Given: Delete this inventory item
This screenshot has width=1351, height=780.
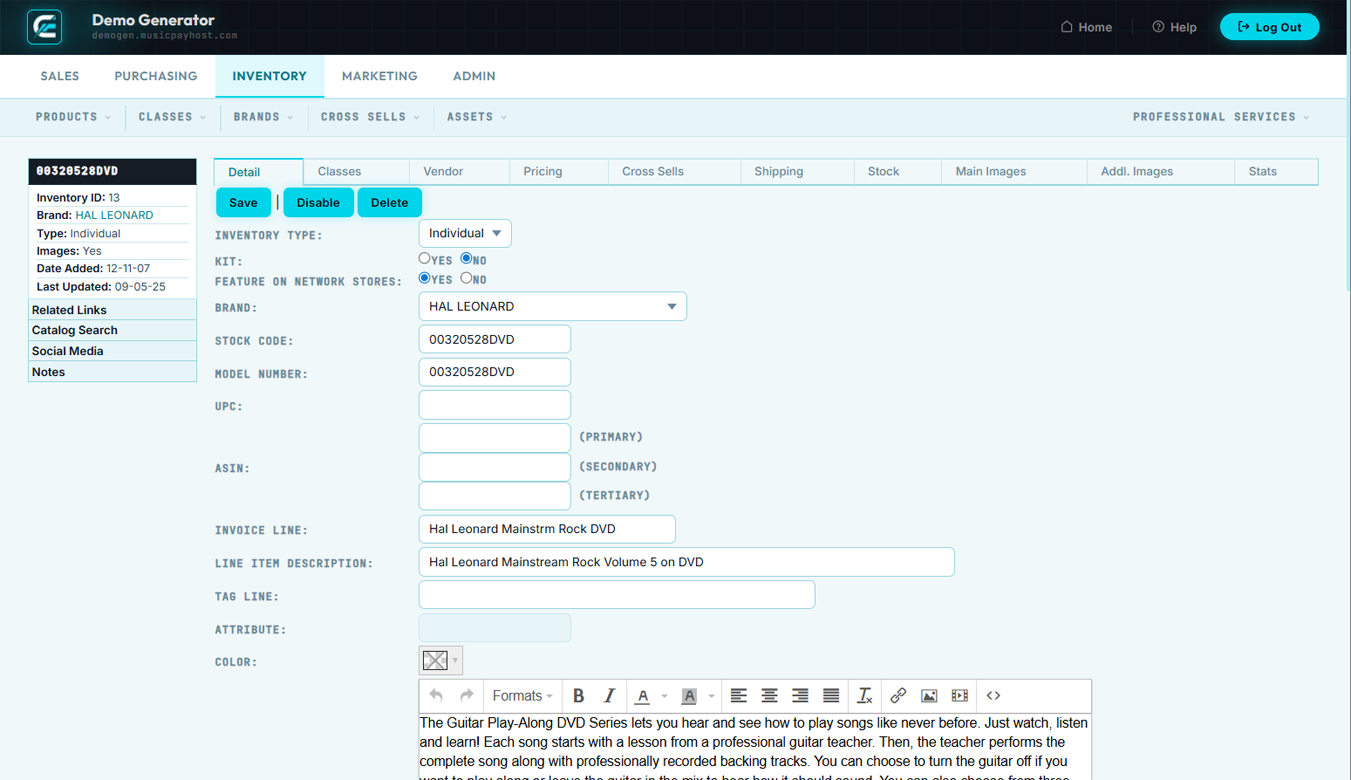Looking at the screenshot, I should point(389,202).
